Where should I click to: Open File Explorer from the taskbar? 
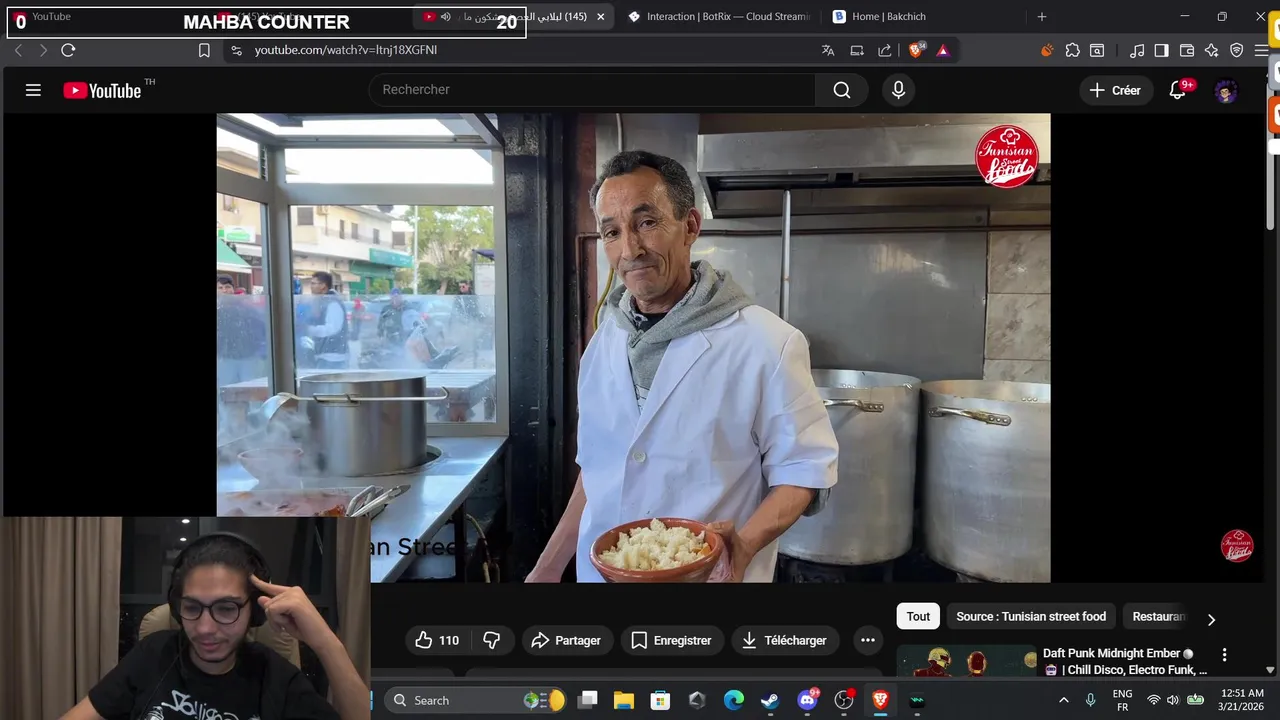tap(624, 700)
